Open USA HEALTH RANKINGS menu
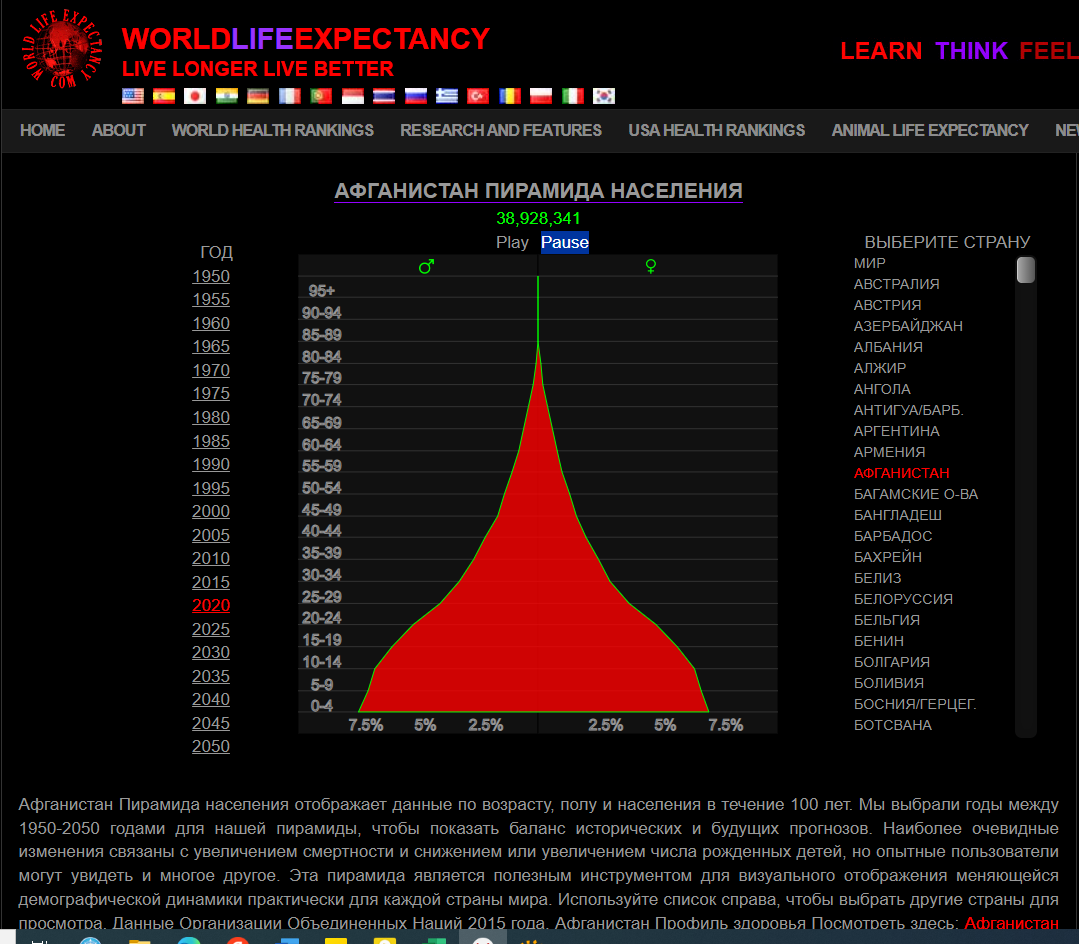Screen dimensions: 1079x944 tap(716, 130)
